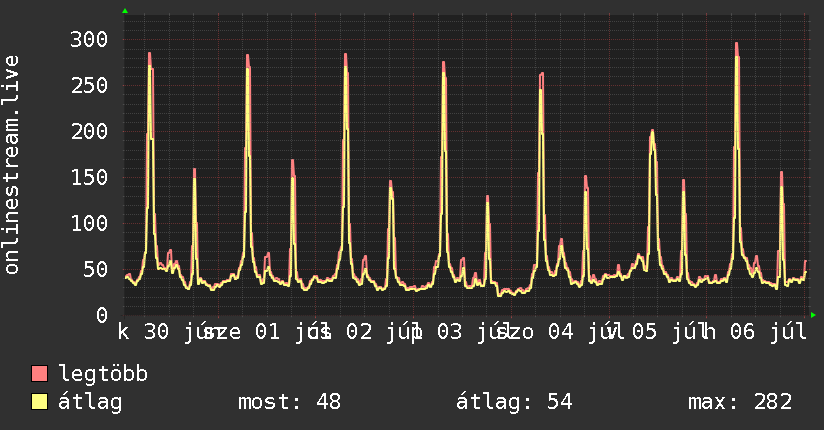
Task: Click the 150 y-axis label
Action: (x=89, y=177)
